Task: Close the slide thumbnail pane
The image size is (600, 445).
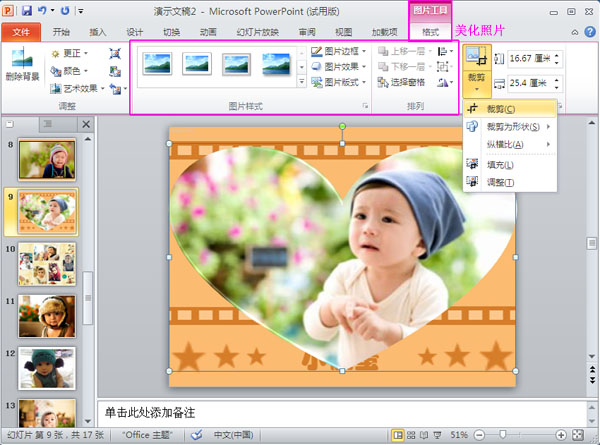Action: (86, 124)
